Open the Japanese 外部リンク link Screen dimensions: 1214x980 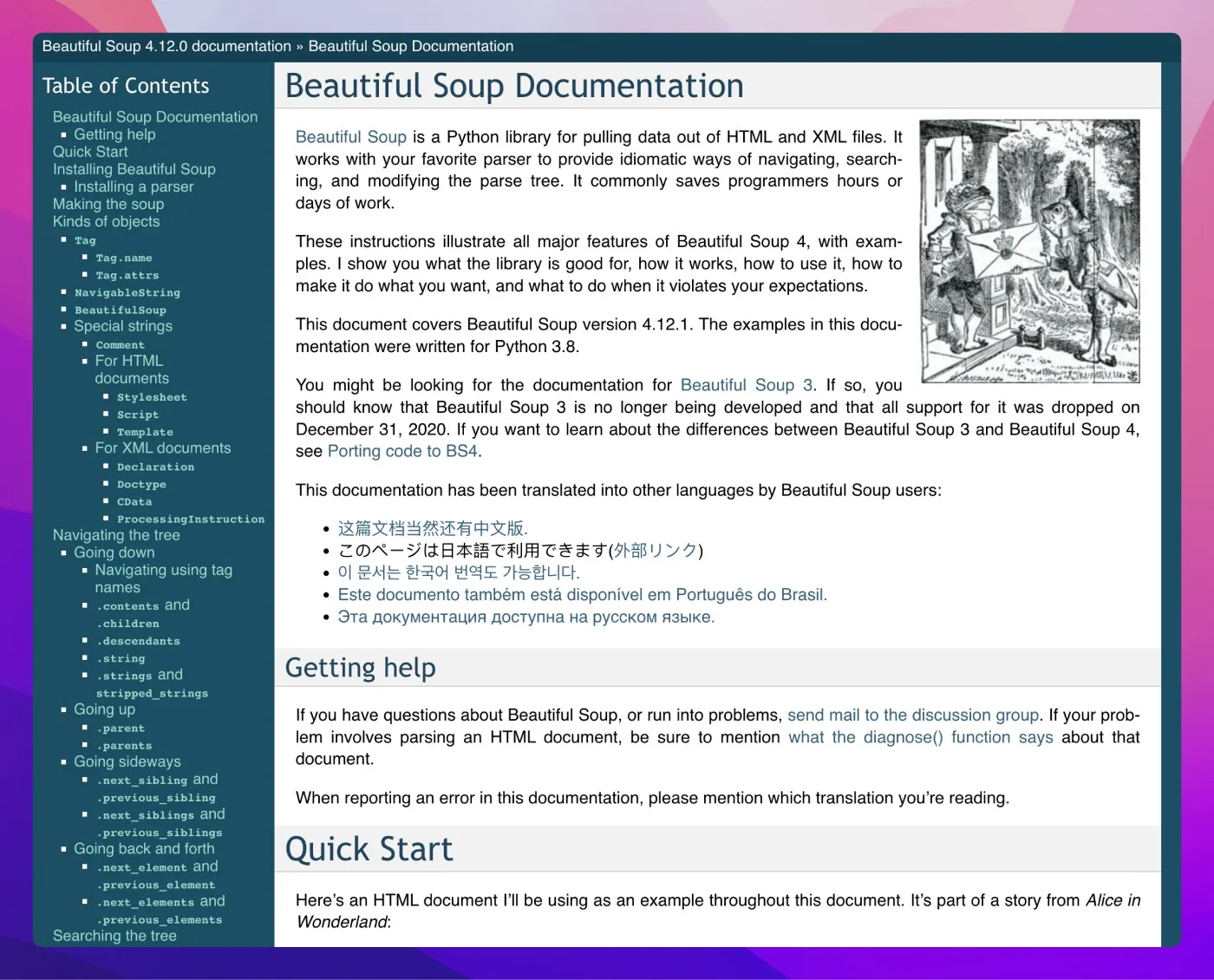656,551
